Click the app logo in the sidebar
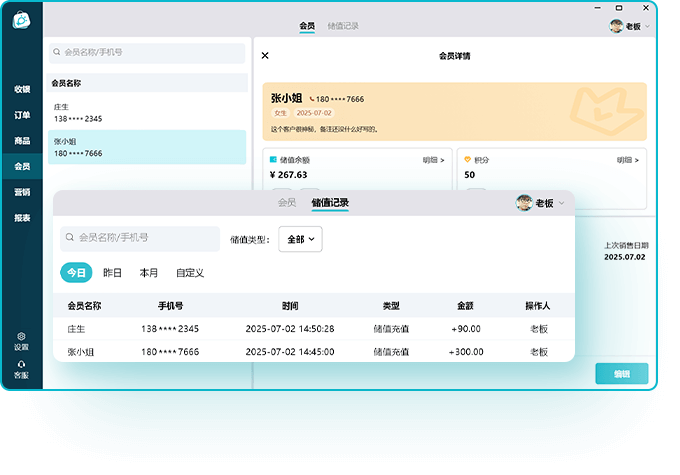This screenshot has width=680, height=475. pos(21,20)
